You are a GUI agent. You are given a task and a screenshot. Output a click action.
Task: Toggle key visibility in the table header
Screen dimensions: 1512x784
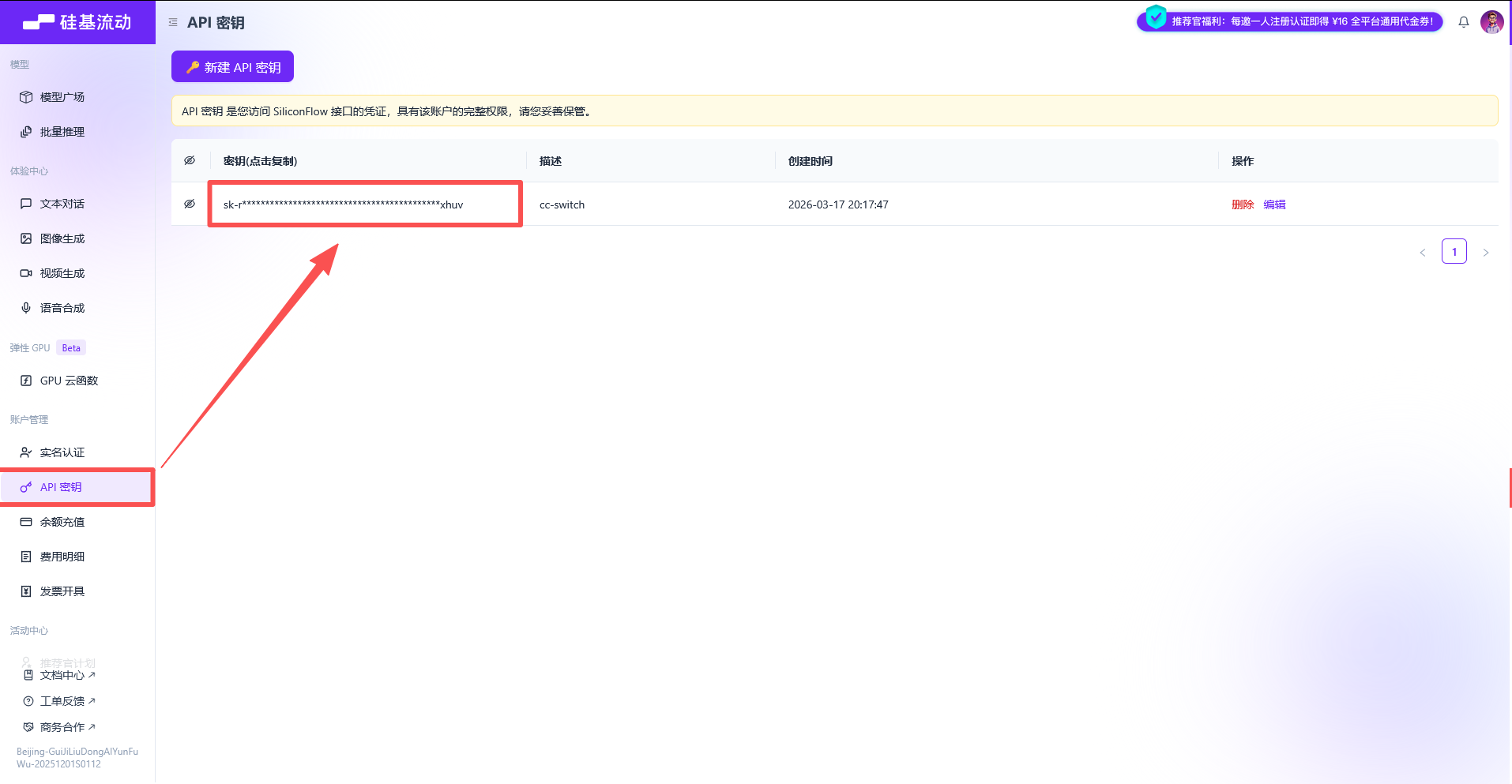190,160
